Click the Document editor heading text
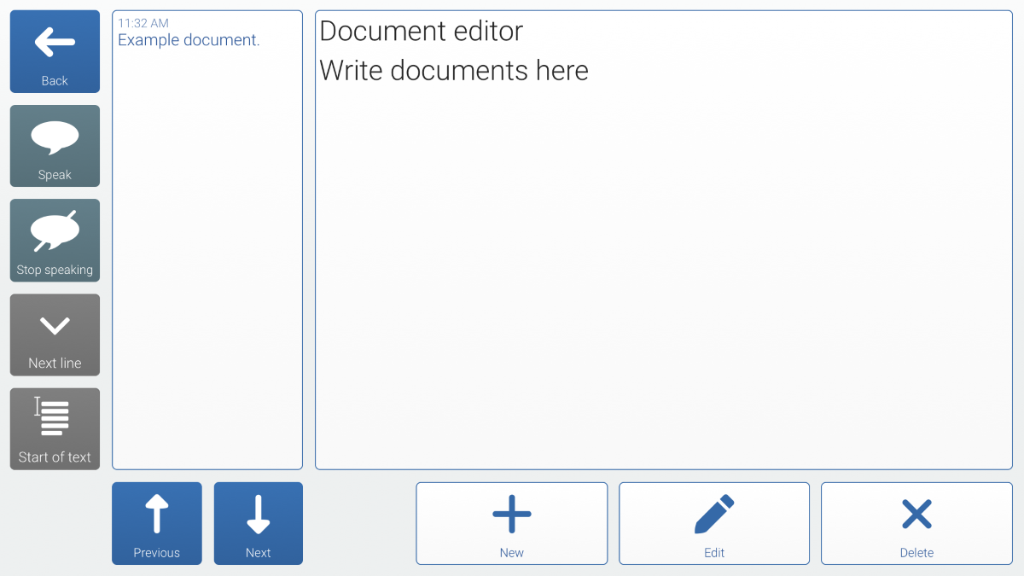Viewport: 1024px width, 576px height. tap(421, 31)
